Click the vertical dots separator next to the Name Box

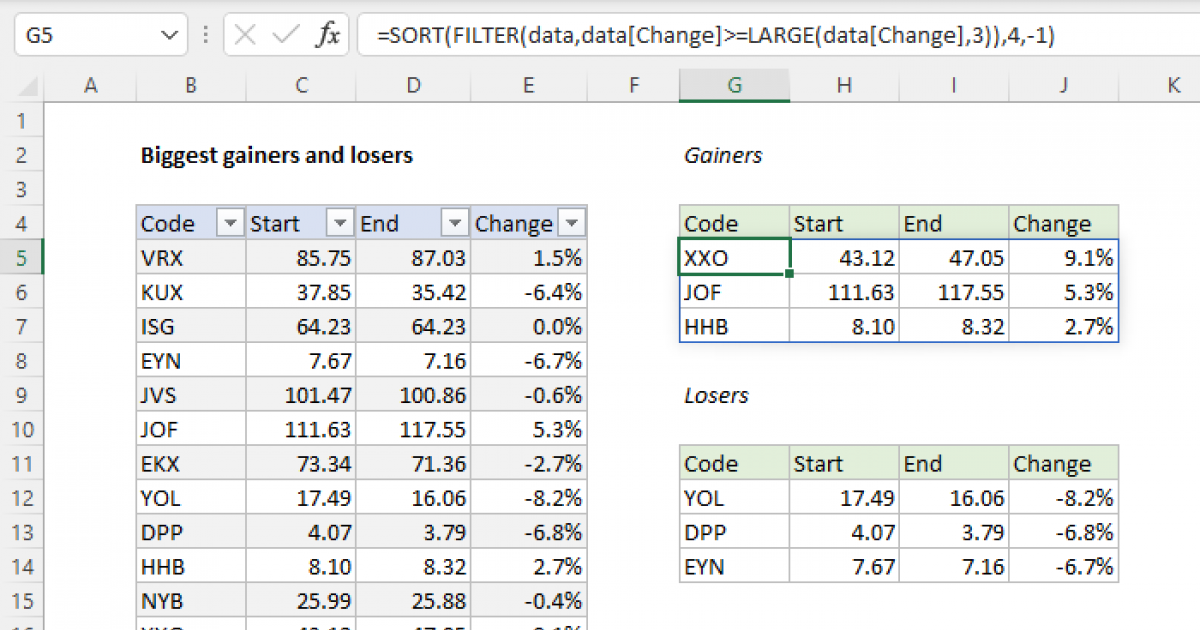pos(205,35)
